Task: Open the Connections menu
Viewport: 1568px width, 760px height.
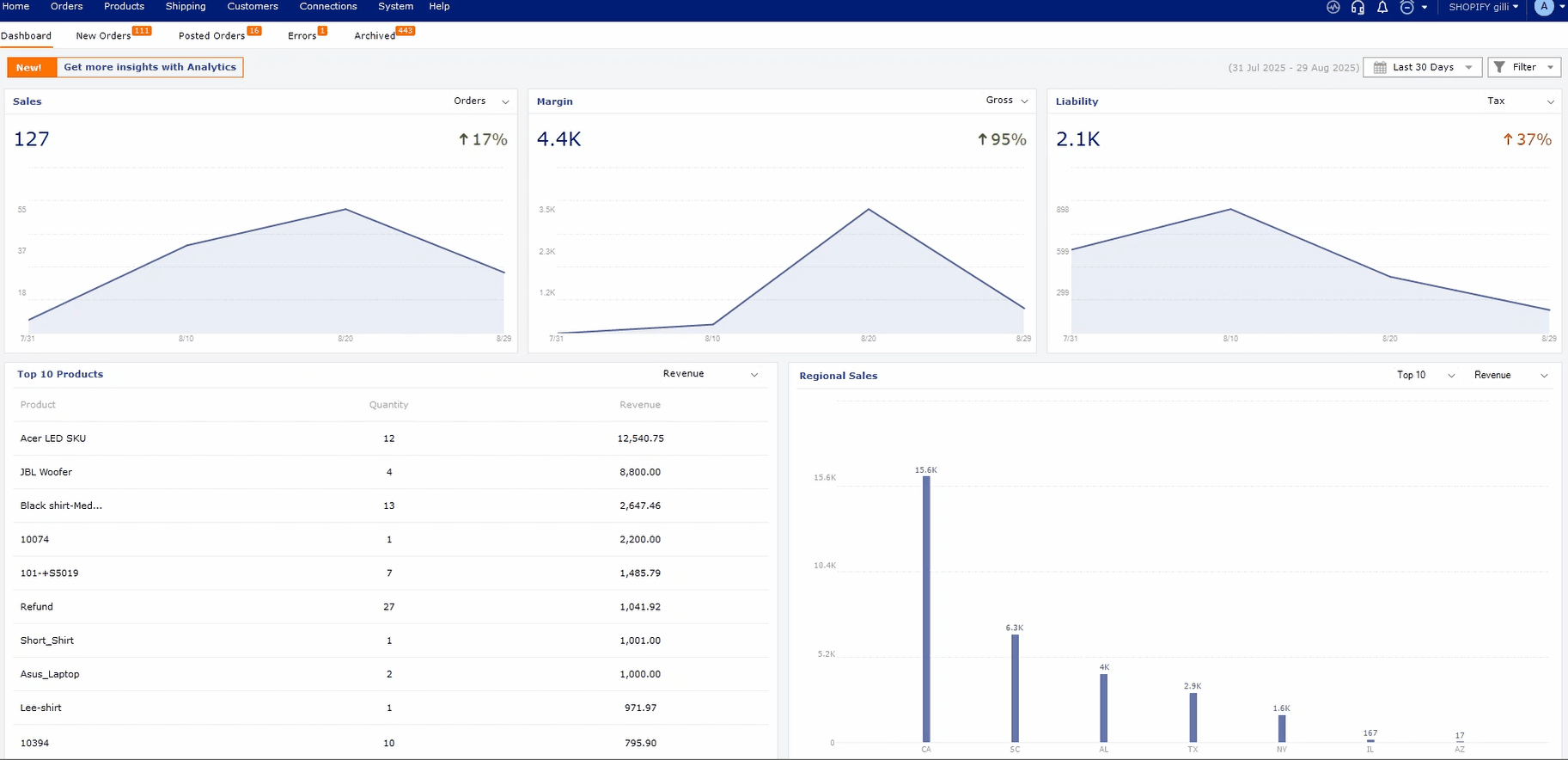Action: pyautogui.click(x=327, y=7)
